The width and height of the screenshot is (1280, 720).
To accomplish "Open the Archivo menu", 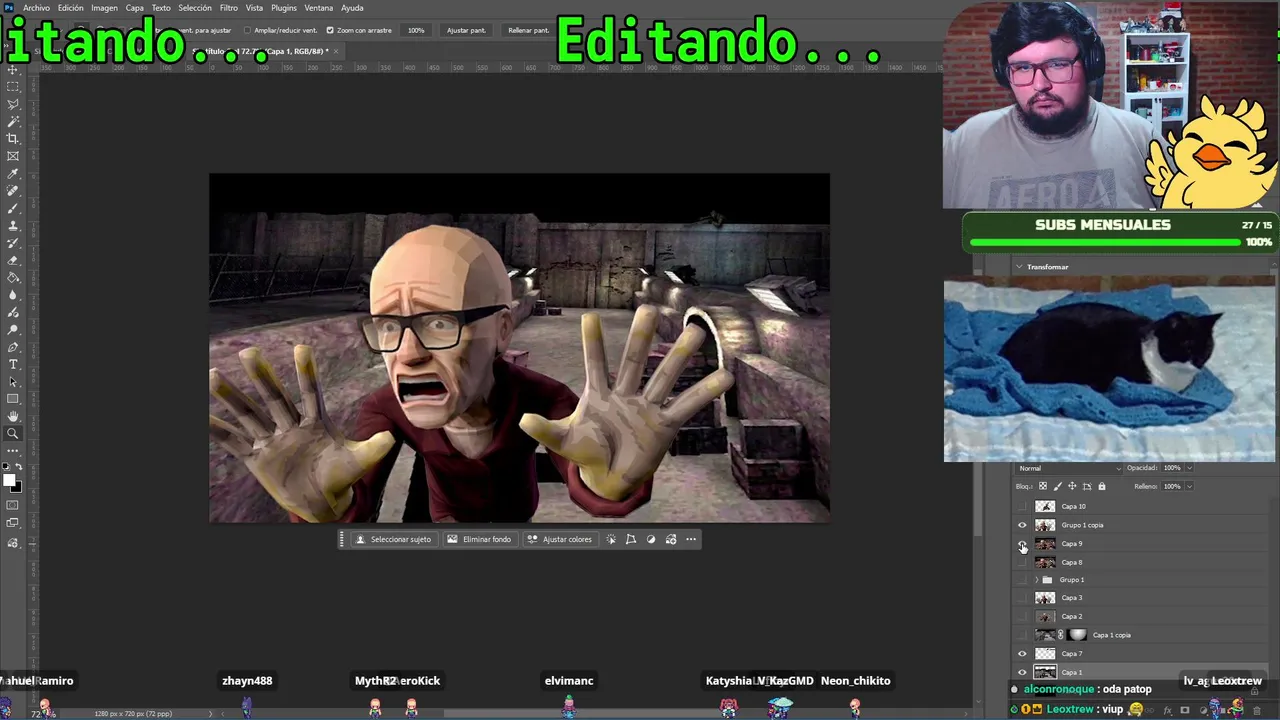I will click(x=36, y=8).
